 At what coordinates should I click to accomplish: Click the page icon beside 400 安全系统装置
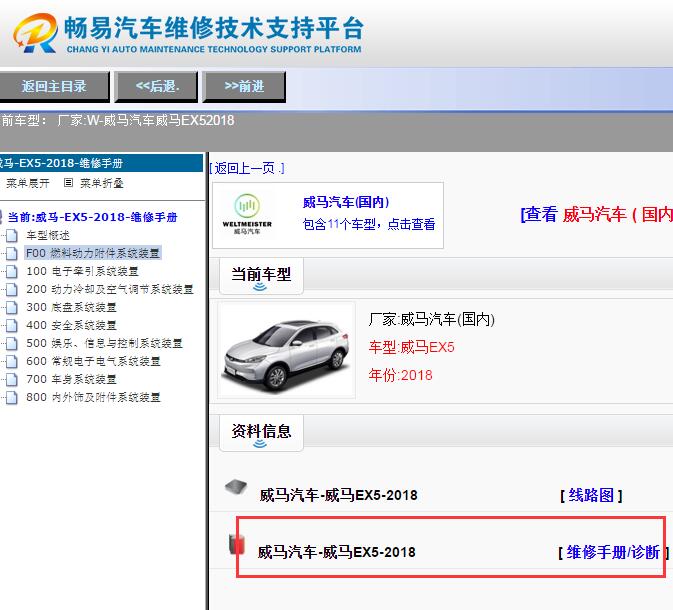tap(12, 326)
